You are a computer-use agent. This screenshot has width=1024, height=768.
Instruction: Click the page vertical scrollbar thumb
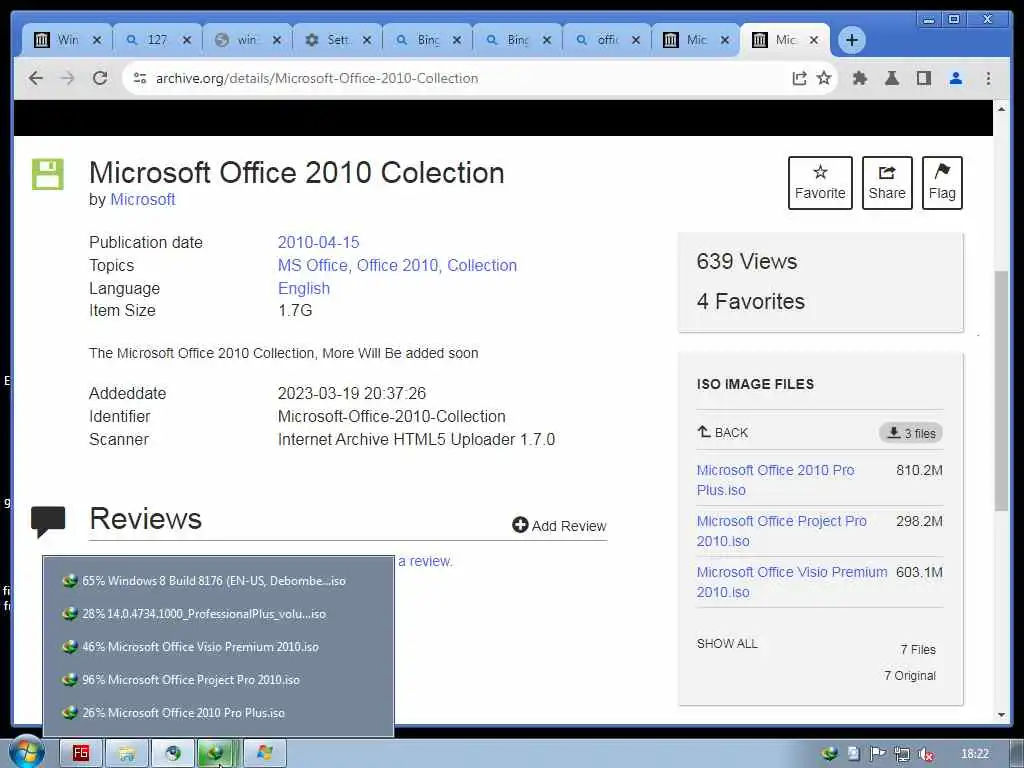[x=1001, y=390]
